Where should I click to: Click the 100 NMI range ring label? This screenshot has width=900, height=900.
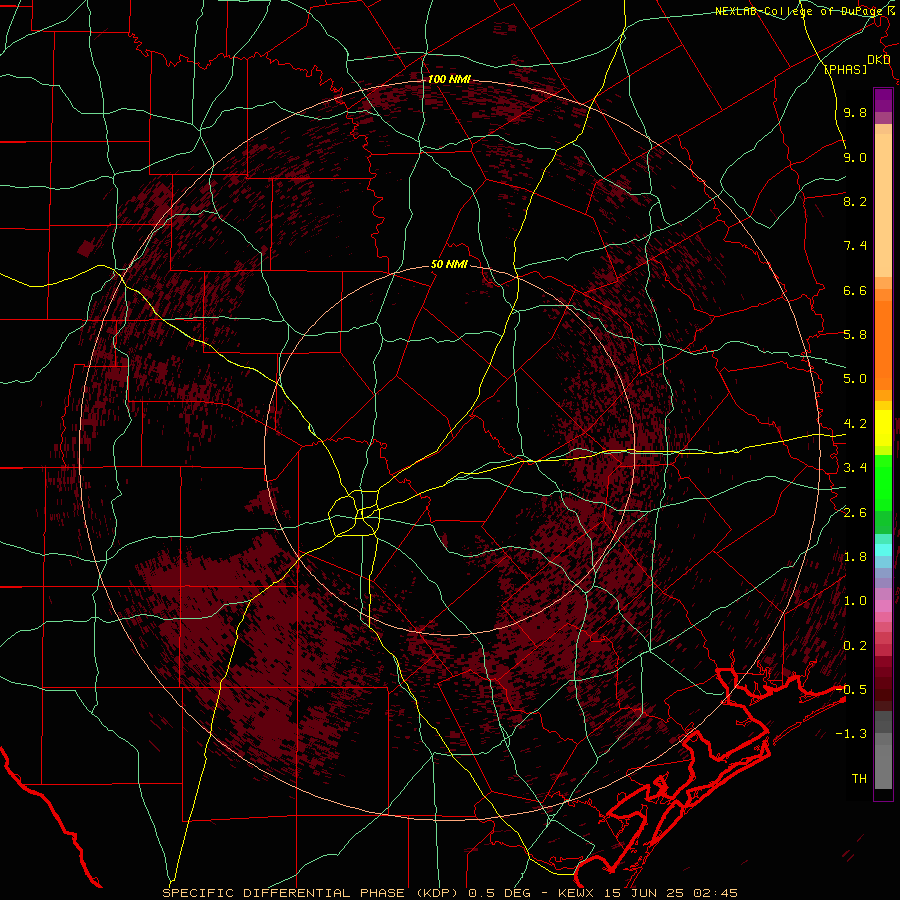pos(449,79)
